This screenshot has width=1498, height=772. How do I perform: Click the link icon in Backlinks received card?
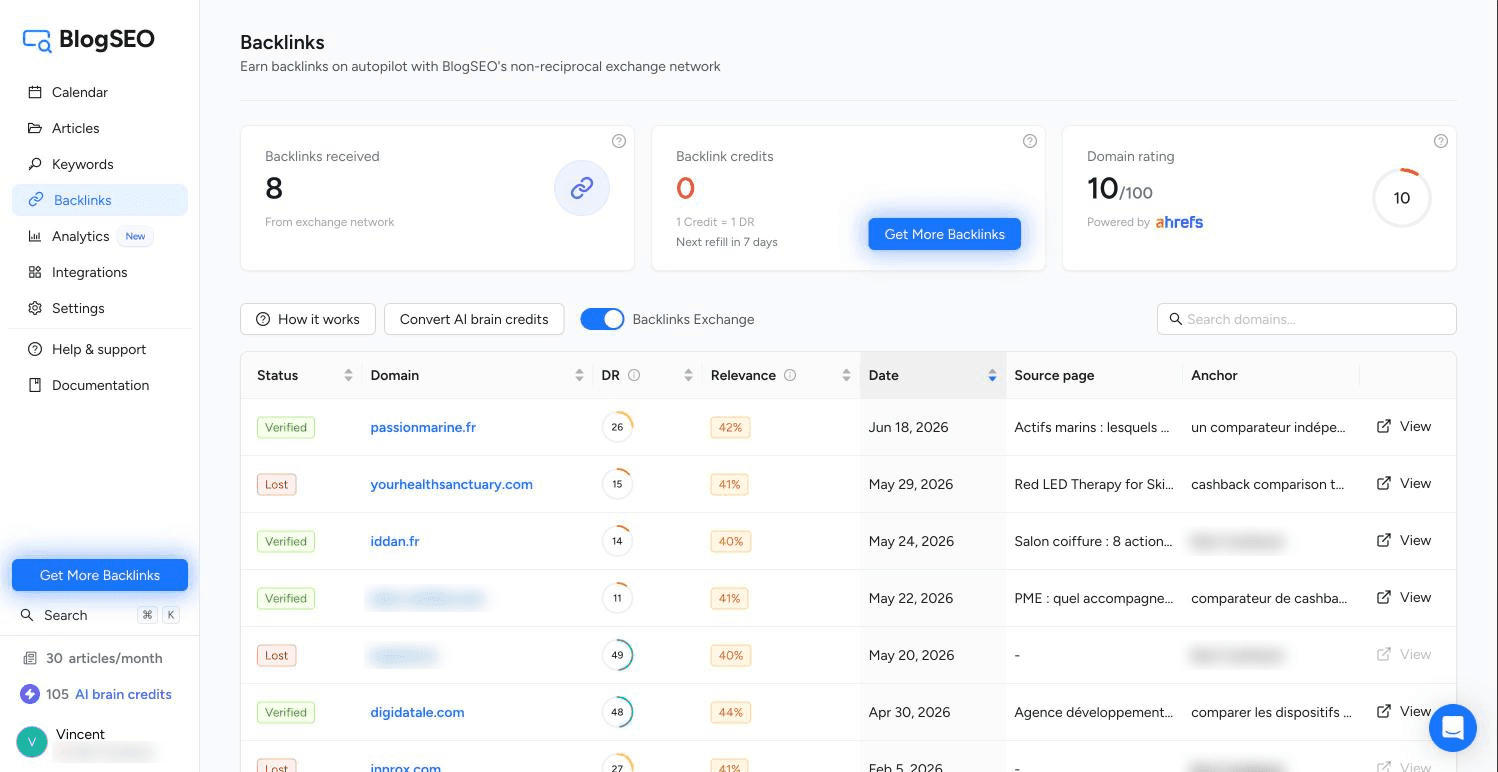(582, 188)
